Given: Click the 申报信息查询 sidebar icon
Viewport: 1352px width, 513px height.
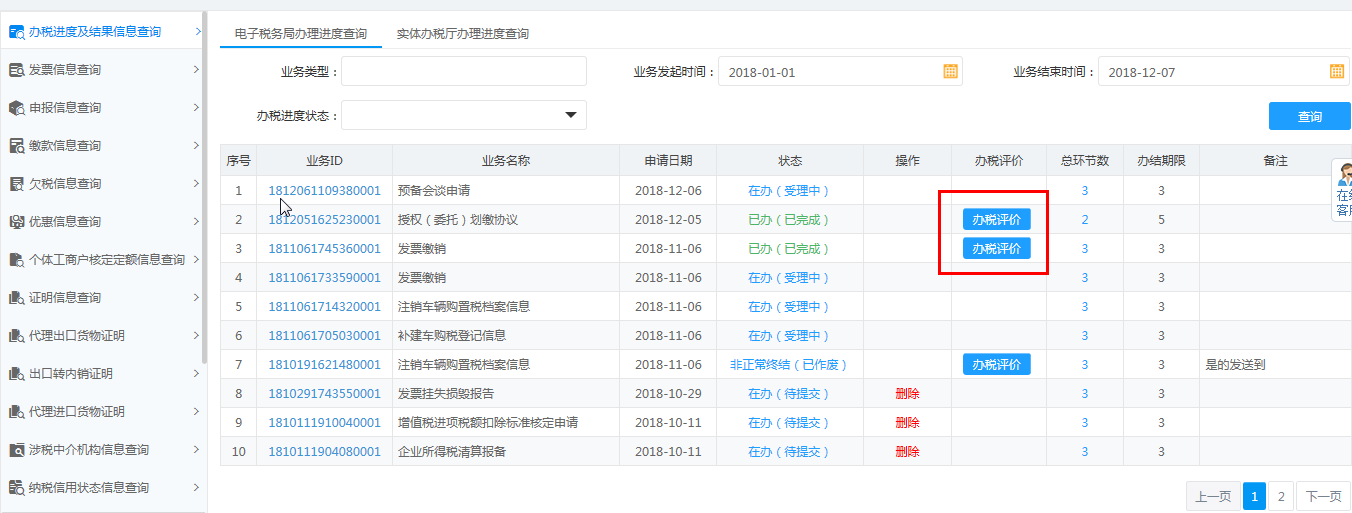Looking at the screenshot, I should pyautogui.click(x=17, y=108).
